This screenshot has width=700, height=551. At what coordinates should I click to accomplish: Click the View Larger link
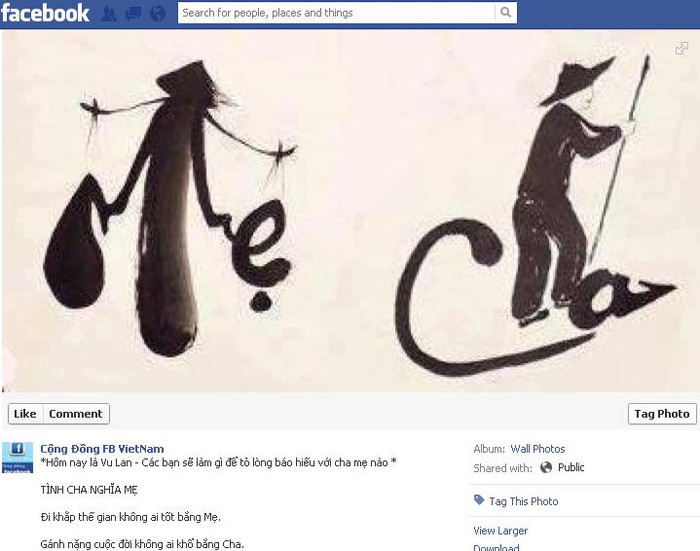tap(500, 531)
